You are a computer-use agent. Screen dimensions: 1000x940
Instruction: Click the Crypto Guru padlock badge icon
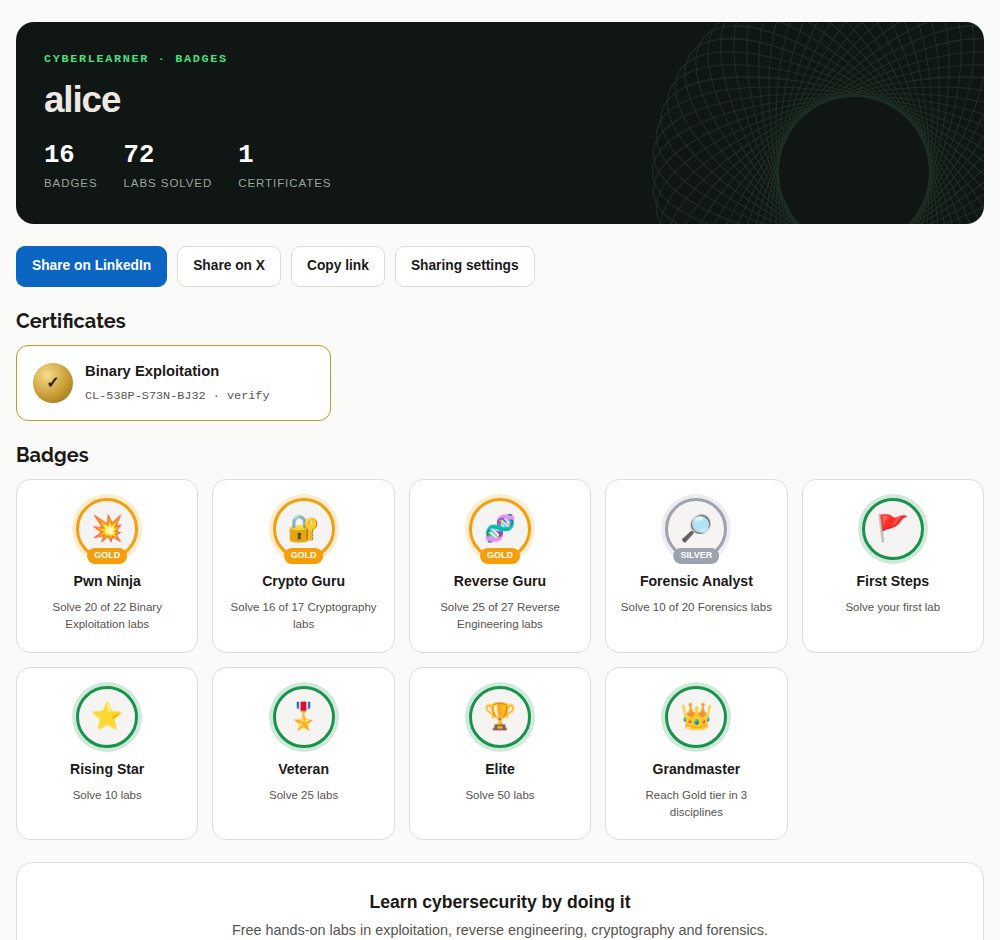click(x=304, y=529)
